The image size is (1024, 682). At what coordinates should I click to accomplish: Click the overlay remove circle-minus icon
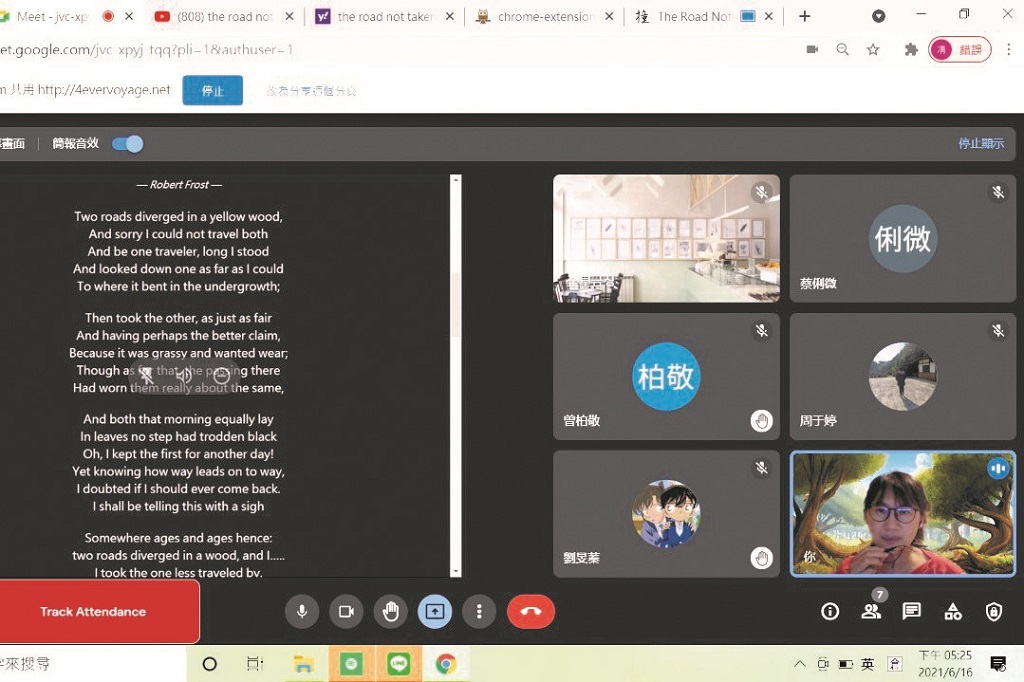click(221, 375)
